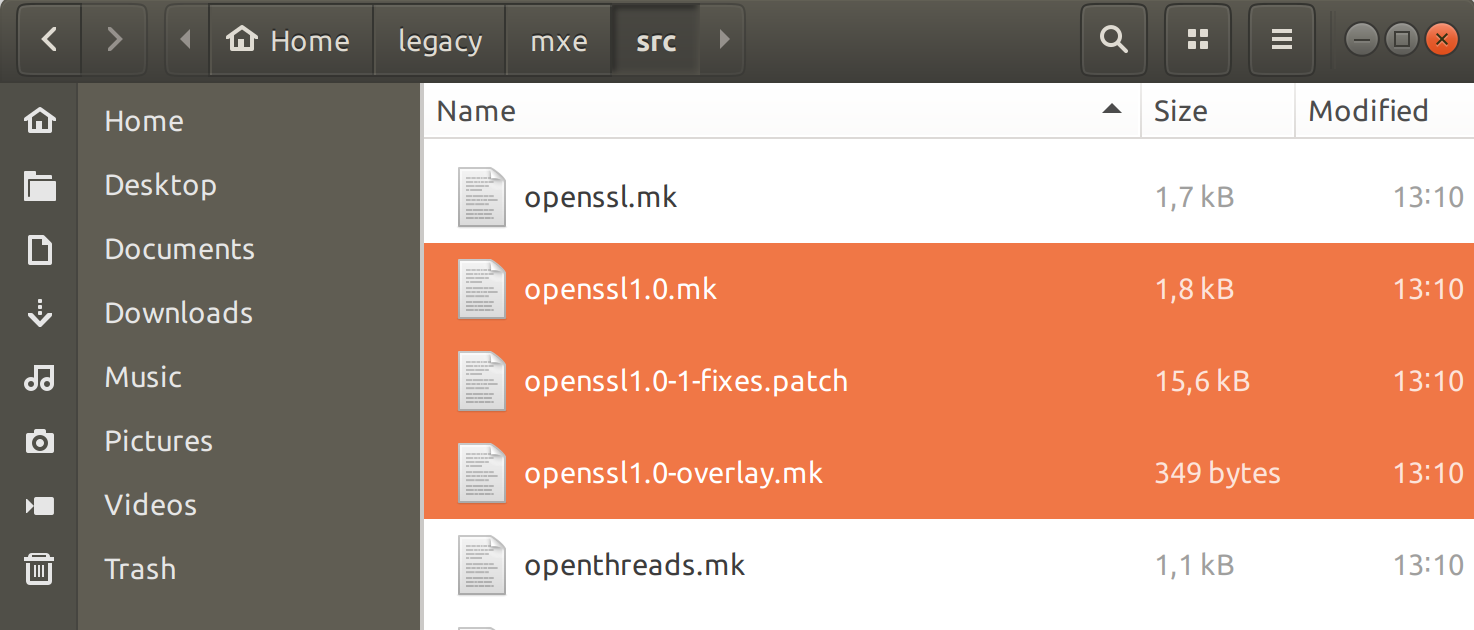Go forward with the right arrow button
Image resolution: width=1474 pixels, height=630 pixels.
(115, 40)
